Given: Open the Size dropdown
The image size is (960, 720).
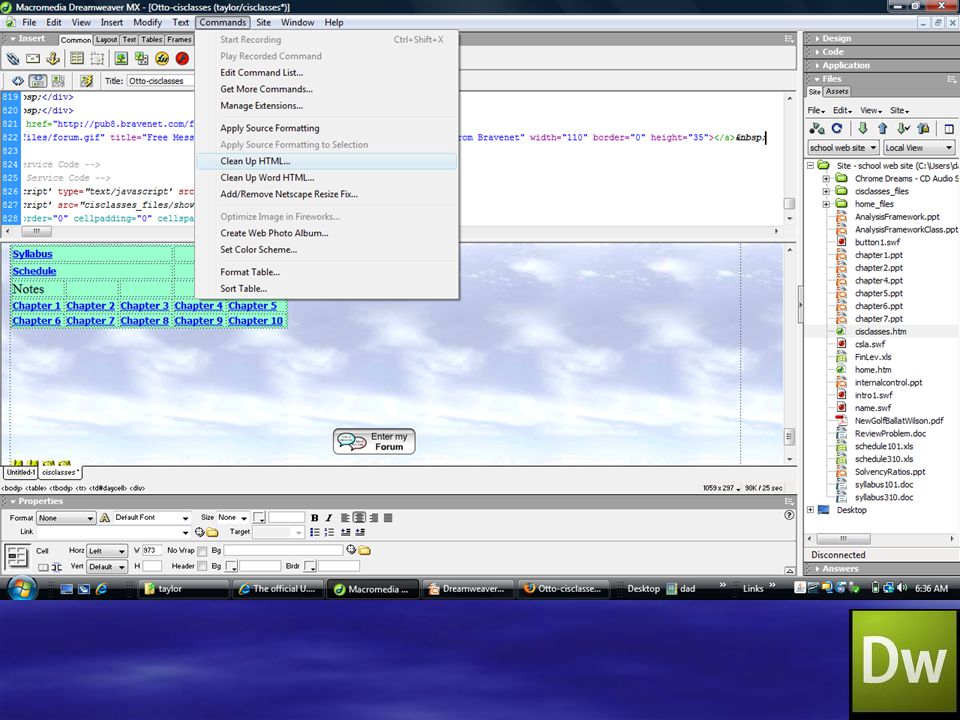Looking at the screenshot, I should click(233, 518).
